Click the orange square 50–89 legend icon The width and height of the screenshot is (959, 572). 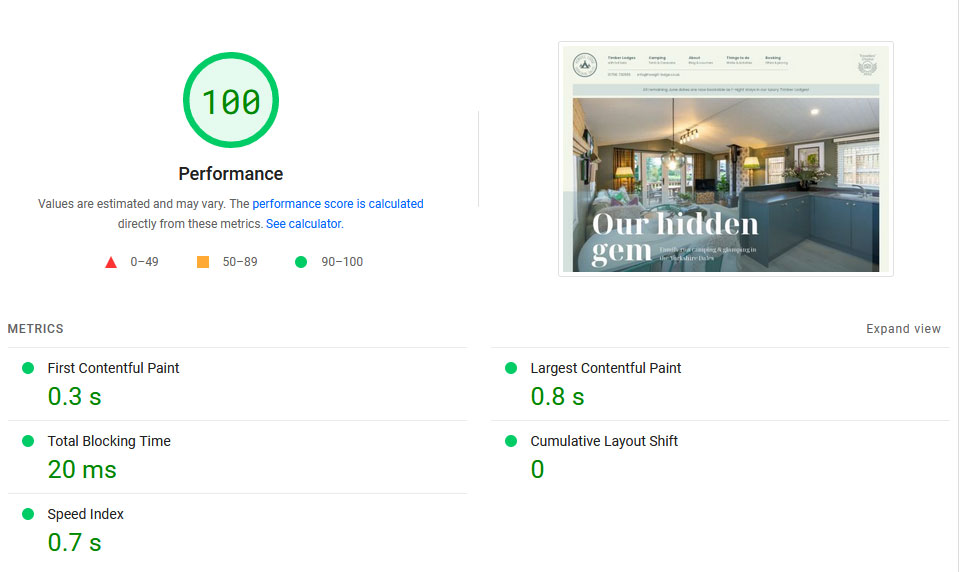pos(203,262)
